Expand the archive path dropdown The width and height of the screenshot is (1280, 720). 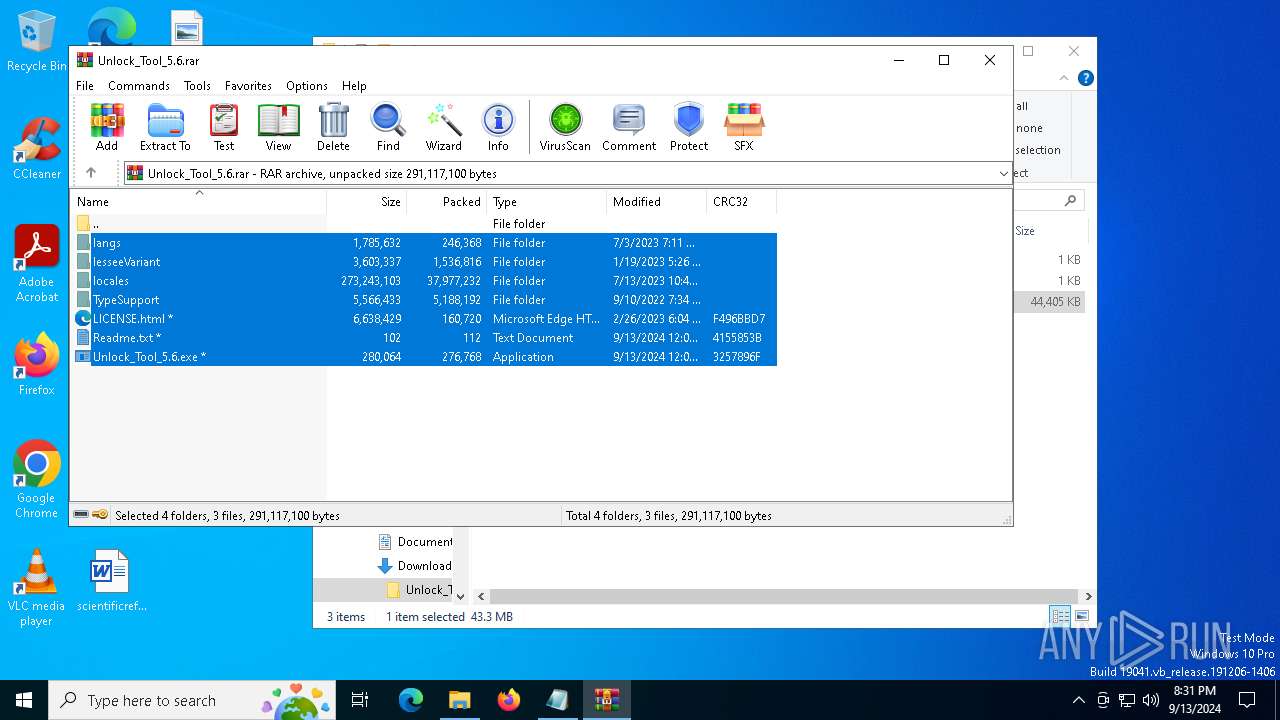coord(1003,174)
